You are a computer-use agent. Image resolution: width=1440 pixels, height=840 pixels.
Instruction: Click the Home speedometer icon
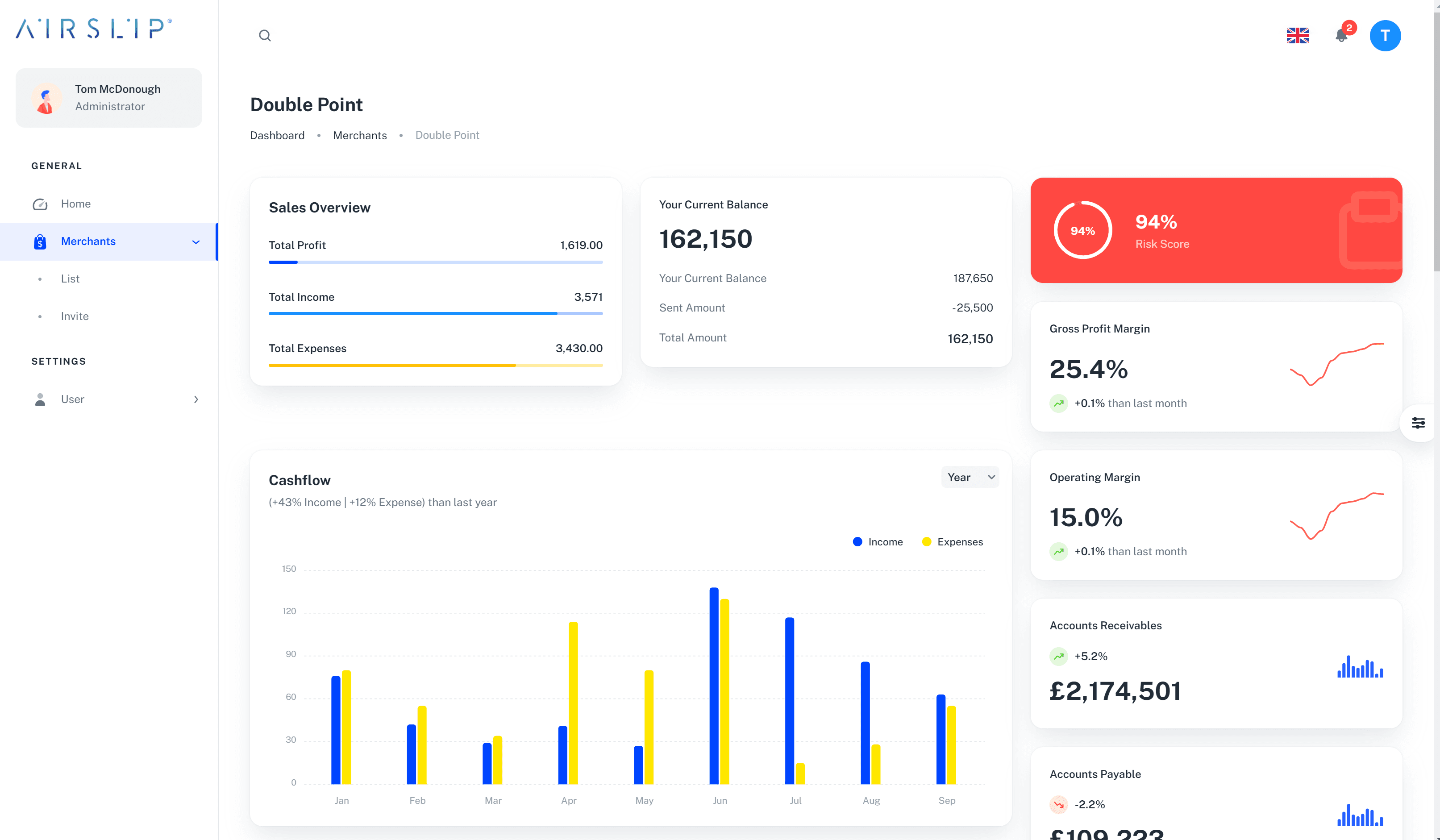pyautogui.click(x=40, y=204)
